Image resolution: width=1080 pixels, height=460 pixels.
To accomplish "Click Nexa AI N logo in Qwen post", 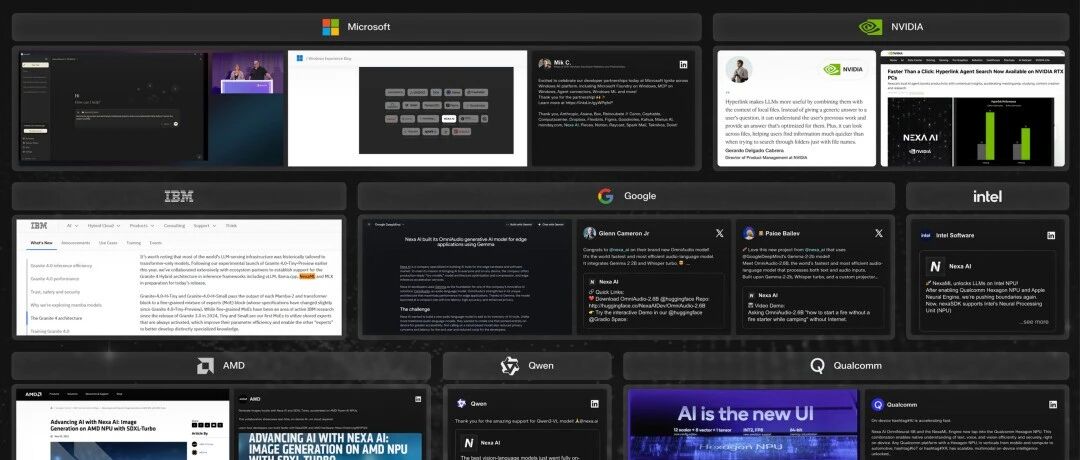I will tap(469, 443).
